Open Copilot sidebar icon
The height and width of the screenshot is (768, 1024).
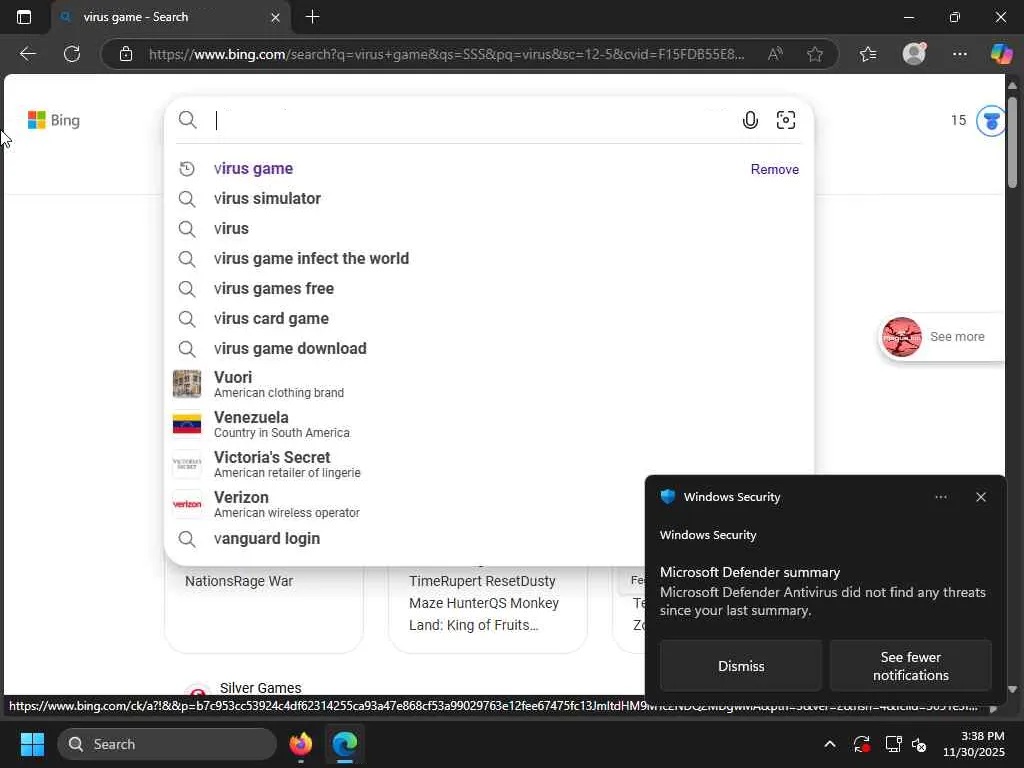[1001, 54]
